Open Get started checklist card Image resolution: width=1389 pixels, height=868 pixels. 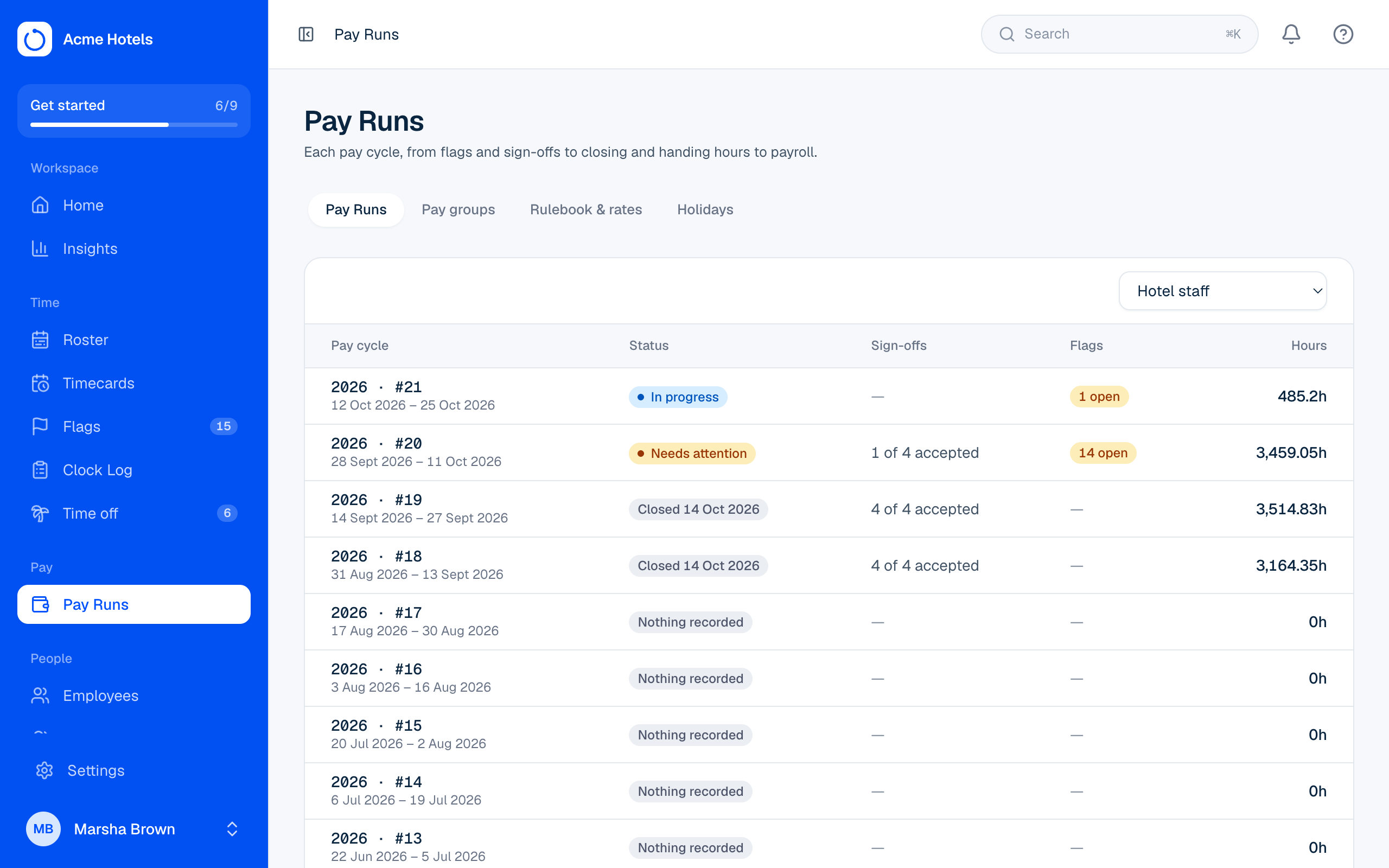click(133, 111)
